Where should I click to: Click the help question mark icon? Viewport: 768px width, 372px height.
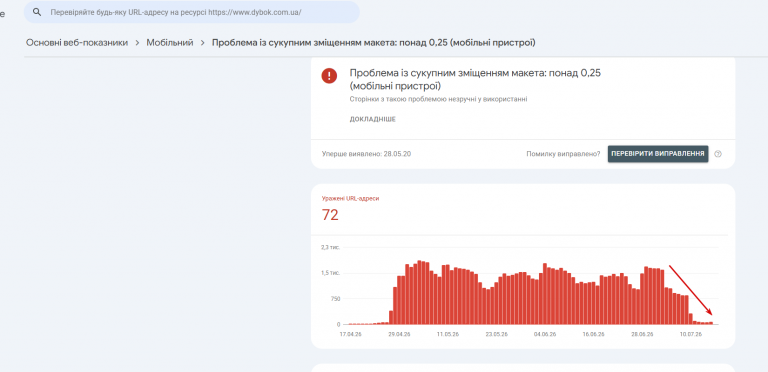point(718,154)
